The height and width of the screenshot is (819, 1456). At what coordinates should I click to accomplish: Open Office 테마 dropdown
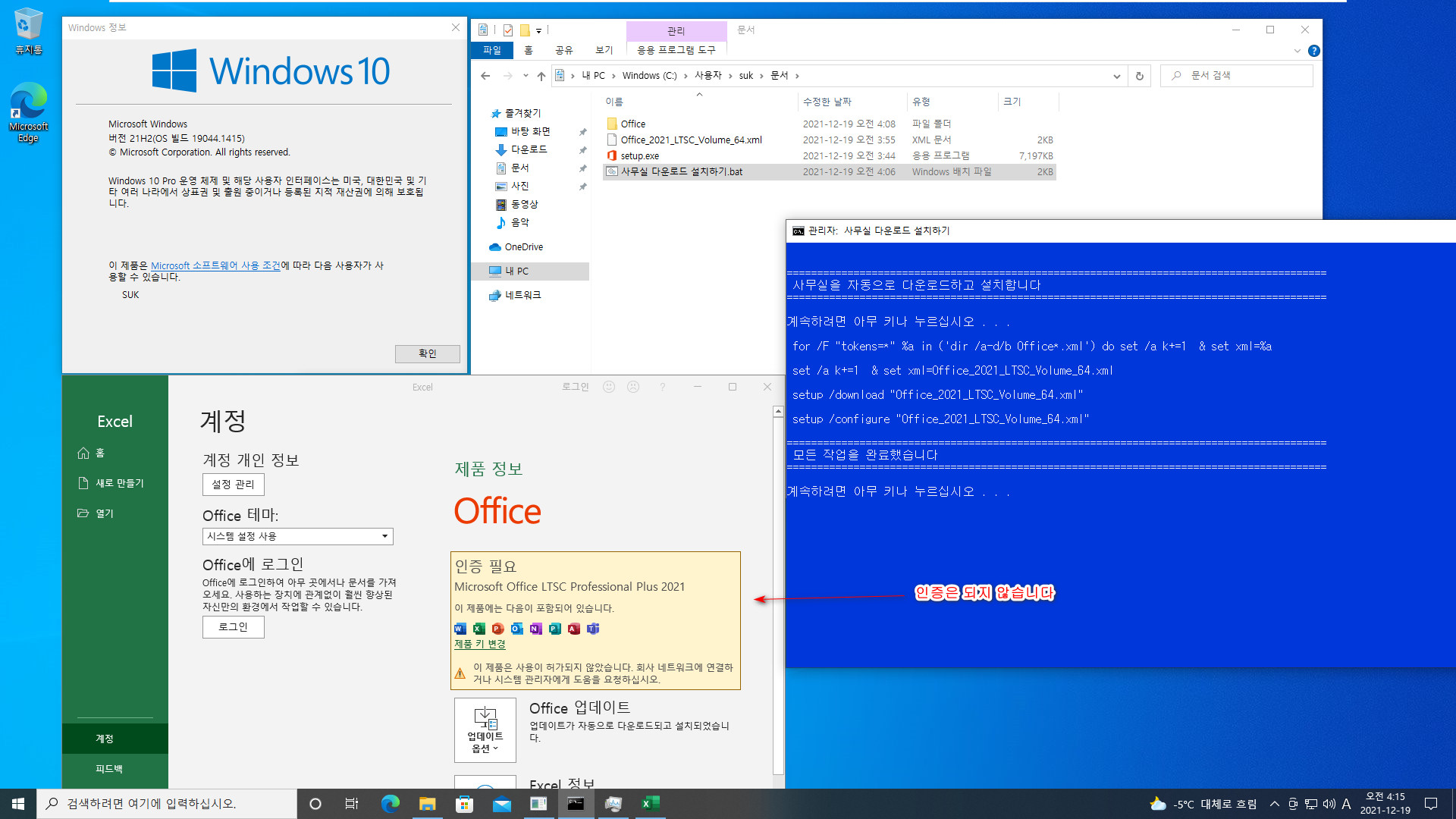[298, 536]
